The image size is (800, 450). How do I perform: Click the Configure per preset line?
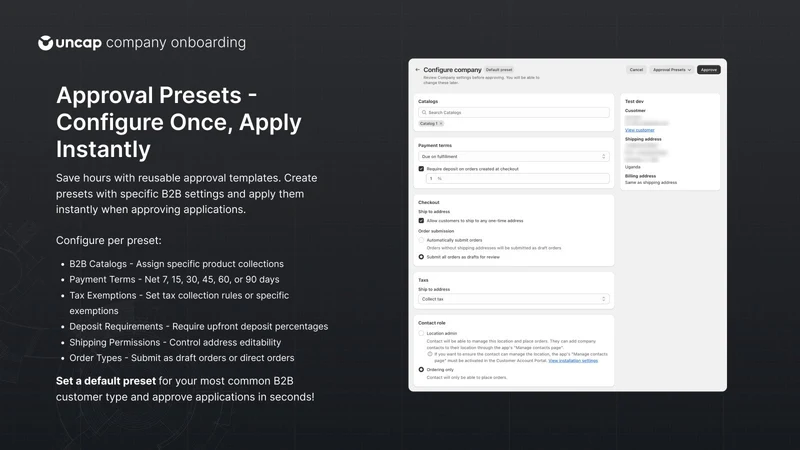click(109, 240)
